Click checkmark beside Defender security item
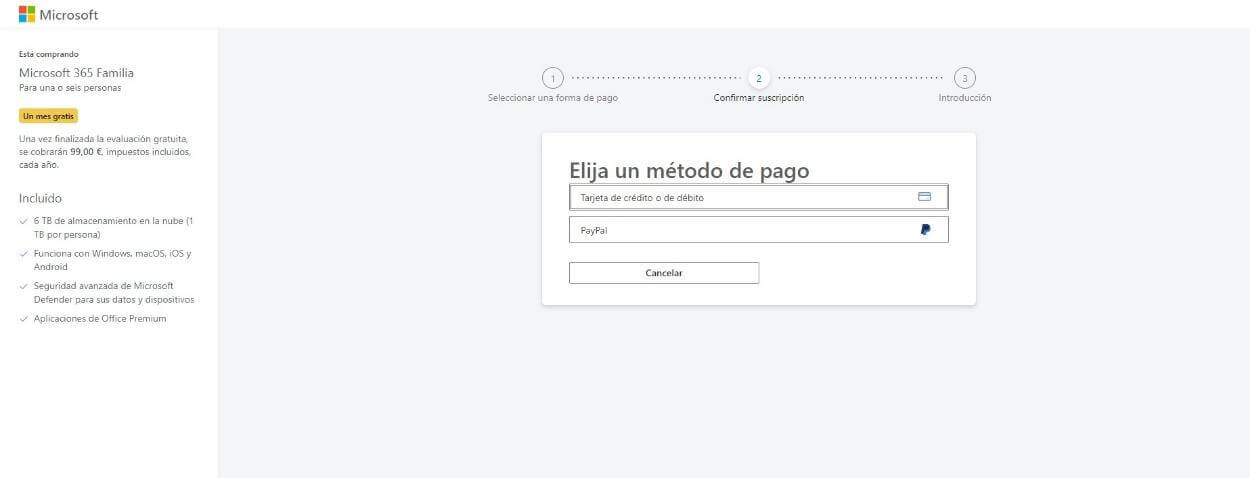 click(24, 286)
